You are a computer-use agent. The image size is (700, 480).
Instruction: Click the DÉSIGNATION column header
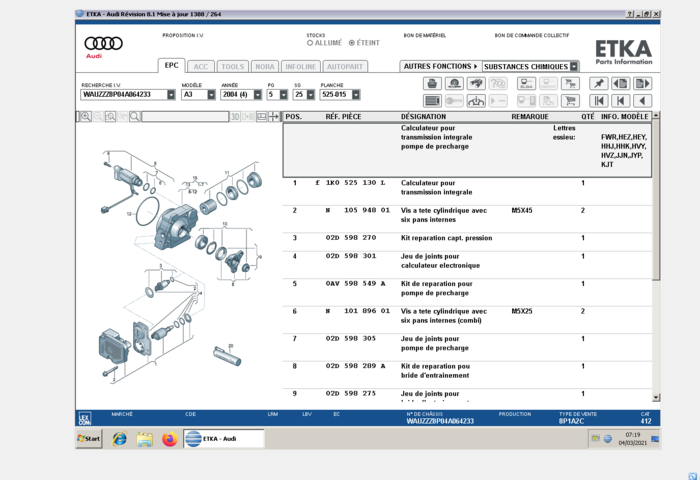[x=423, y=117]
